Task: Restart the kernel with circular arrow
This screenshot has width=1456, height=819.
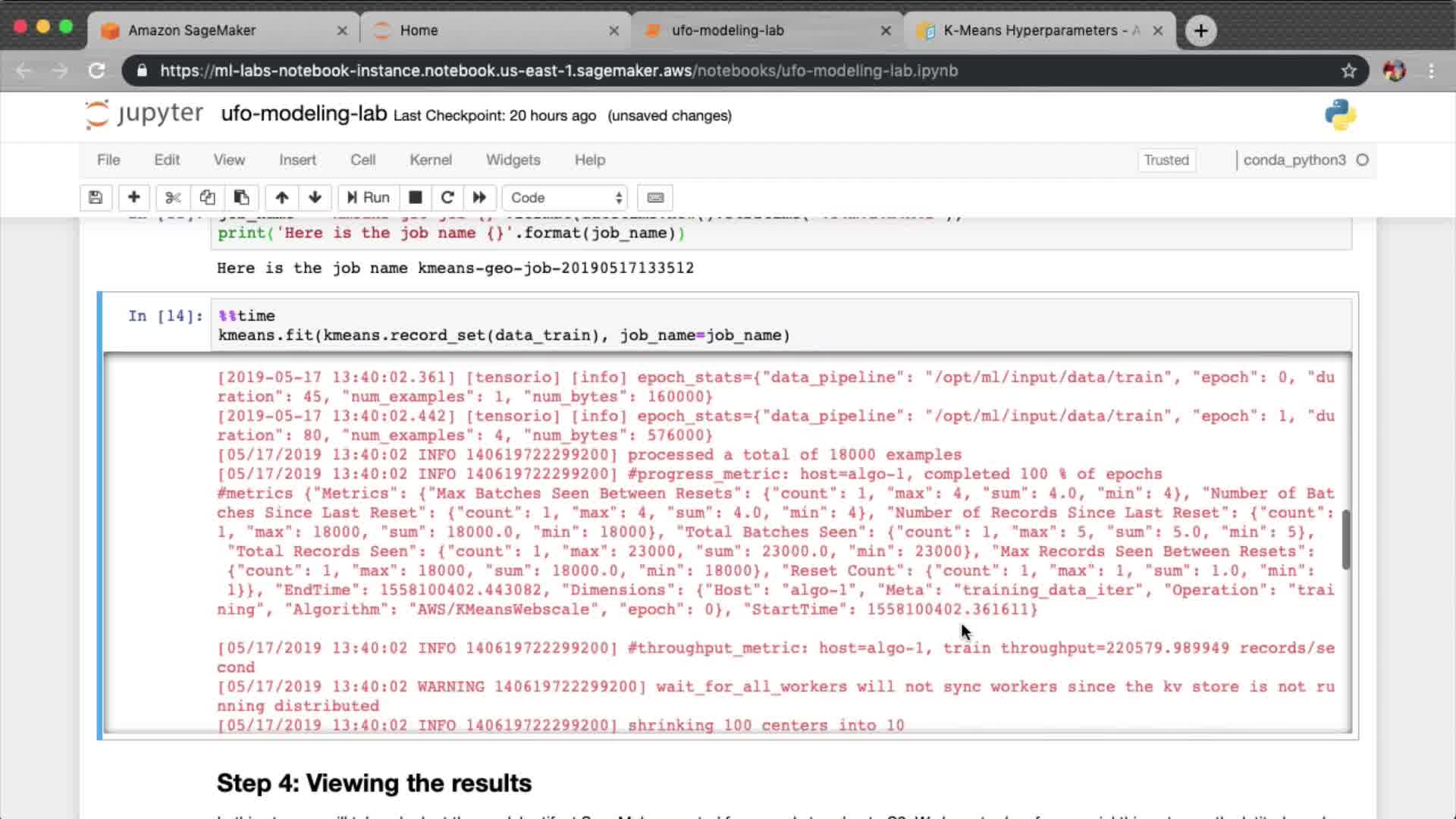Action: click(447, 198)
